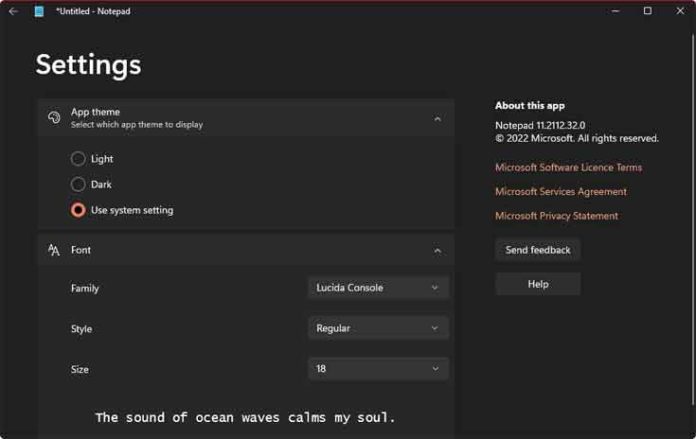
Task: Select the Light theme radio button
Action: click(78, 159)
